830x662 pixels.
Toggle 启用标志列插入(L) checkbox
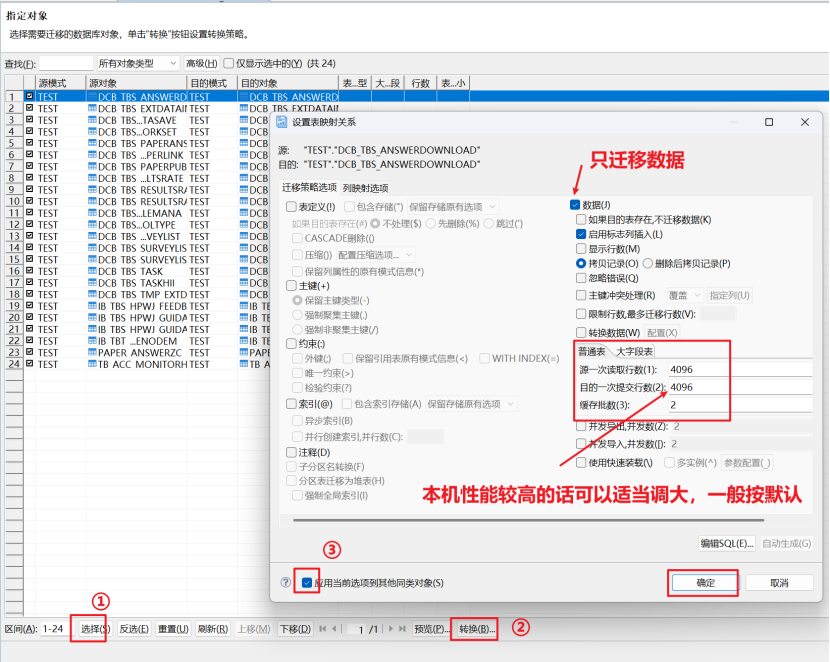tap(581, 234)
